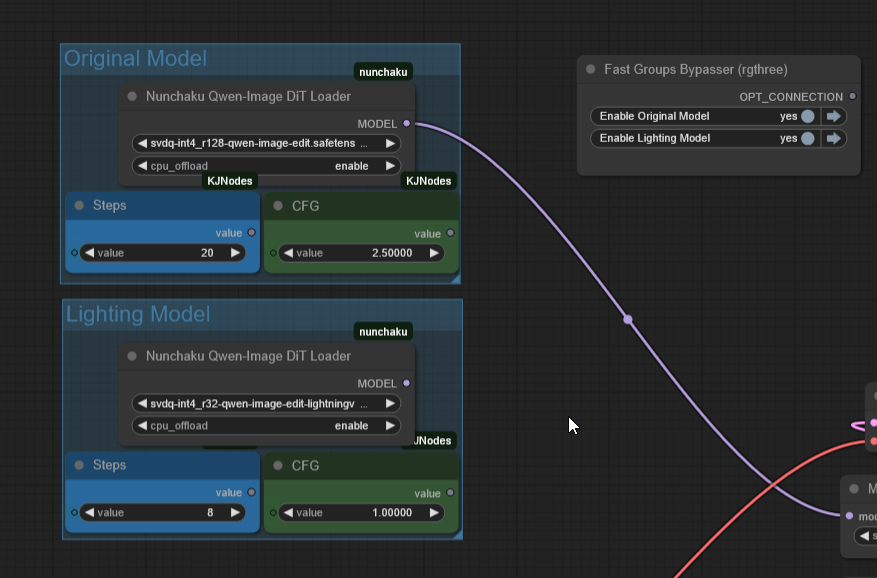
Task: Toggle Enable Lighting Model switch
Action: [x=808, y=138]
